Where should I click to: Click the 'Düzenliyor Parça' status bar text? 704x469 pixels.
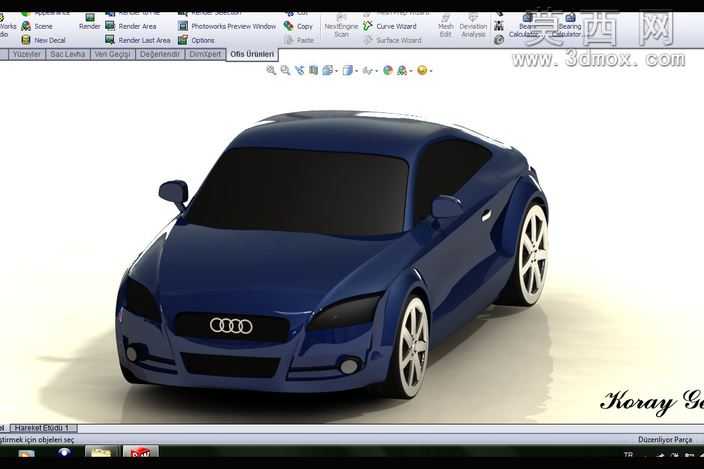665,440
